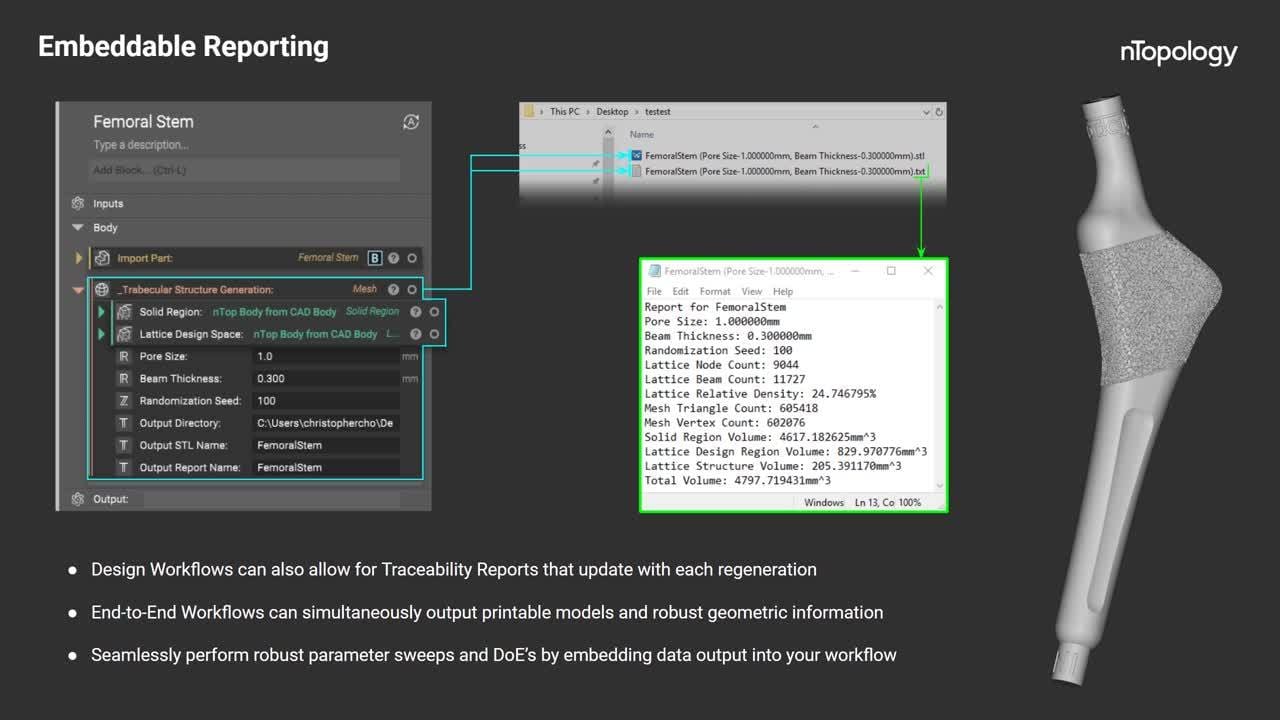Screen dimensions: 1280x720
Task: Open help icon on the Solid Region row
Action: (x=416, y=312)
